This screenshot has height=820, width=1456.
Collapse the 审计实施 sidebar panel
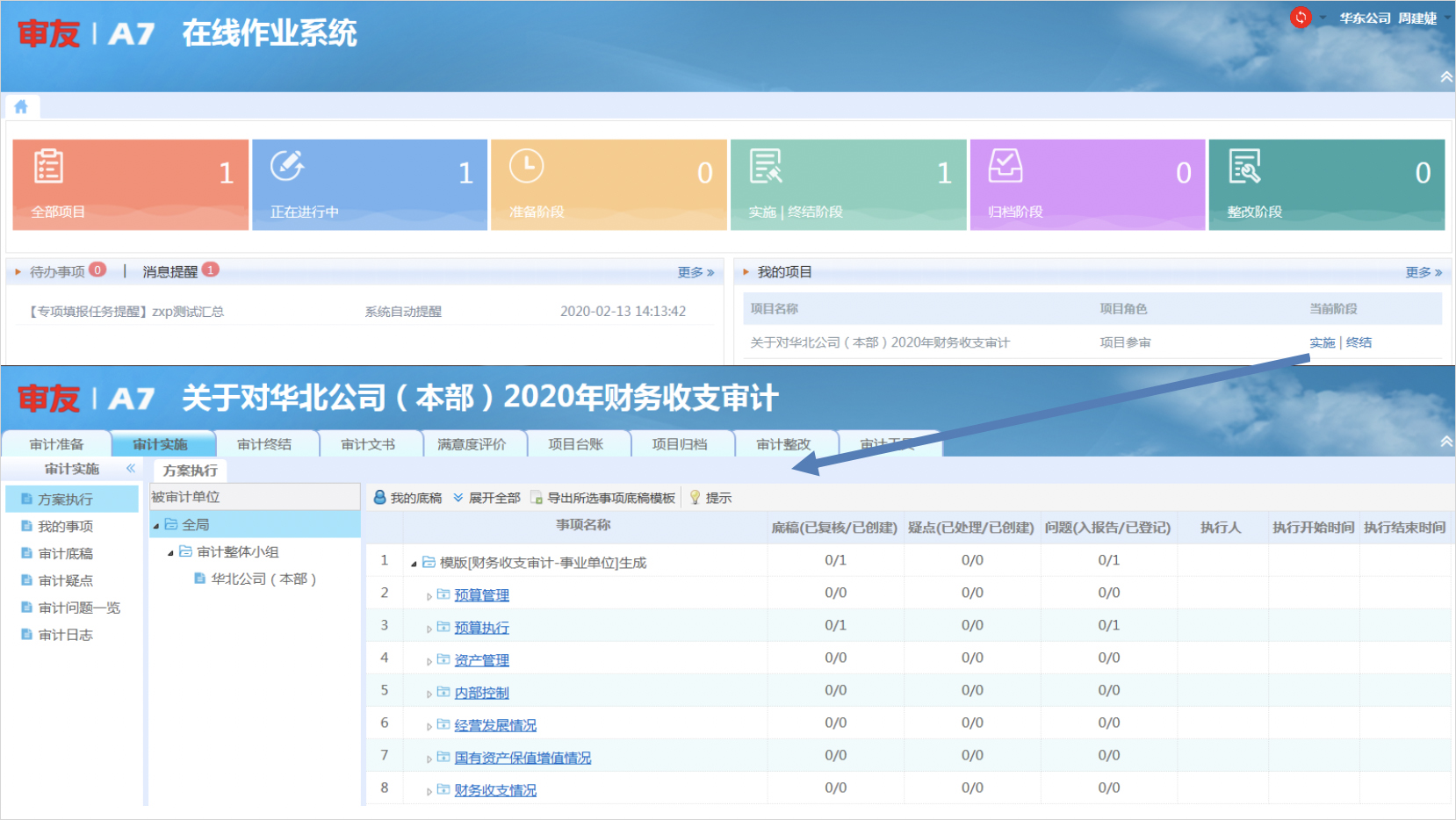(x=131, y=469)
